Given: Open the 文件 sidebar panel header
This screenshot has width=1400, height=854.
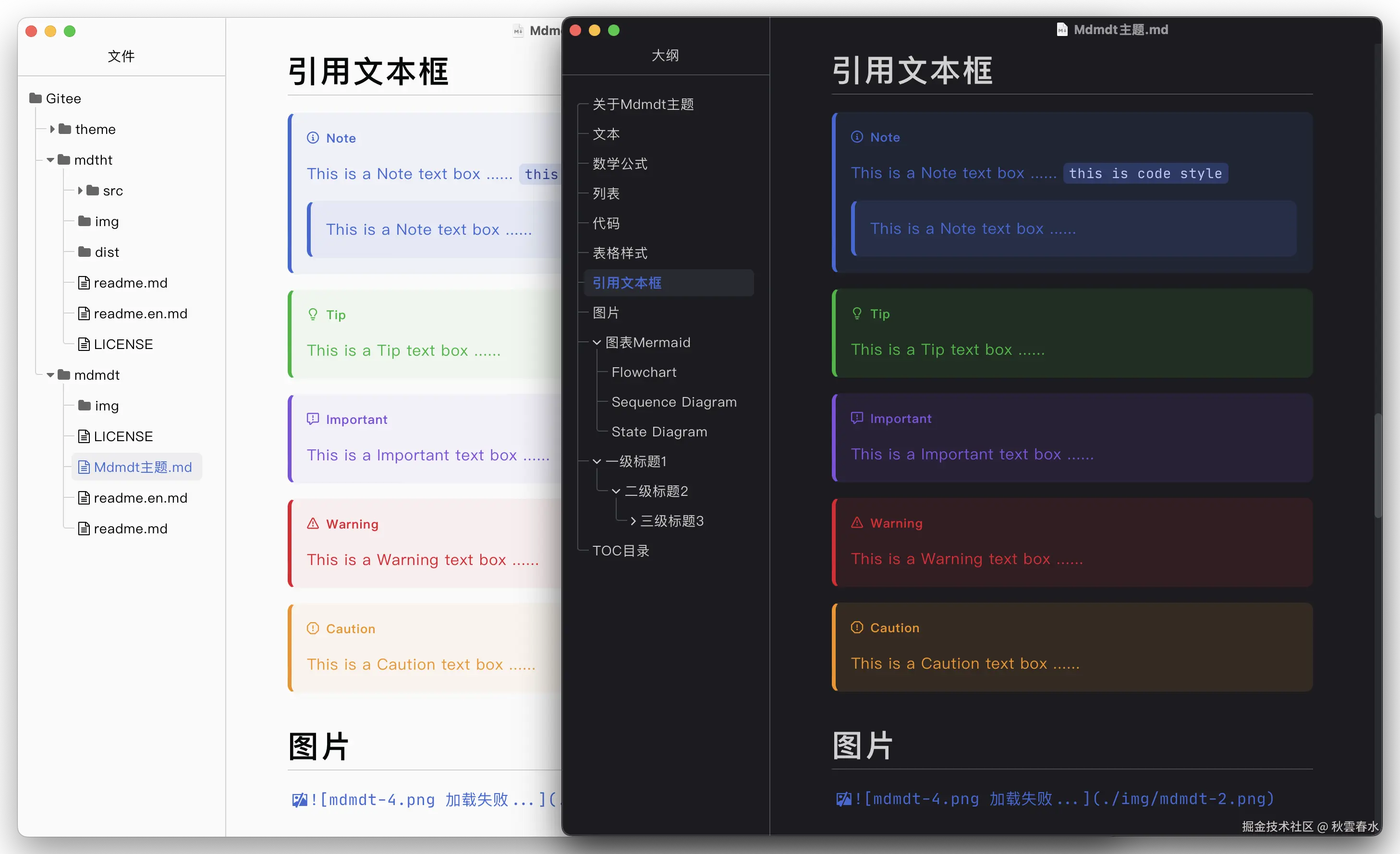Looking at the screenshot, I should coord(121,56).
